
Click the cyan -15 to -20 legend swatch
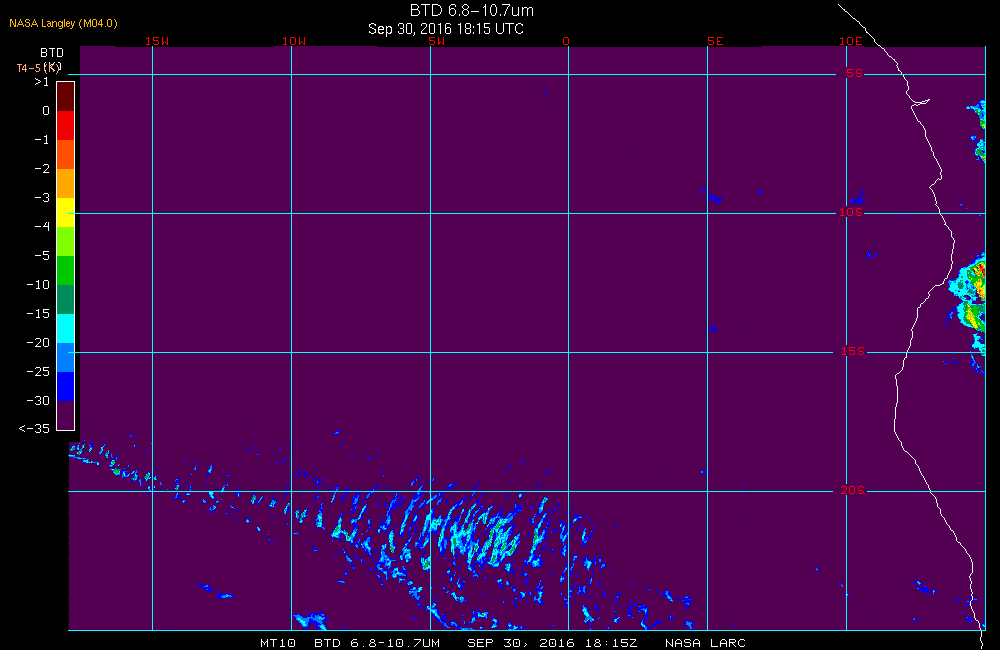(66, 329)
